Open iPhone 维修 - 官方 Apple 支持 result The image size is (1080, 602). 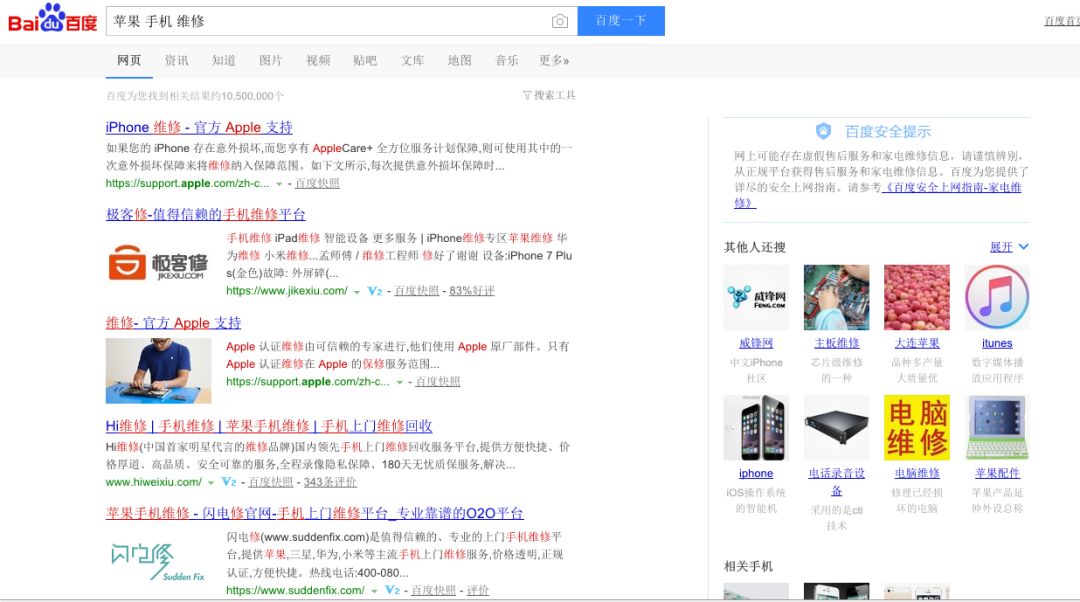[199, 127]
